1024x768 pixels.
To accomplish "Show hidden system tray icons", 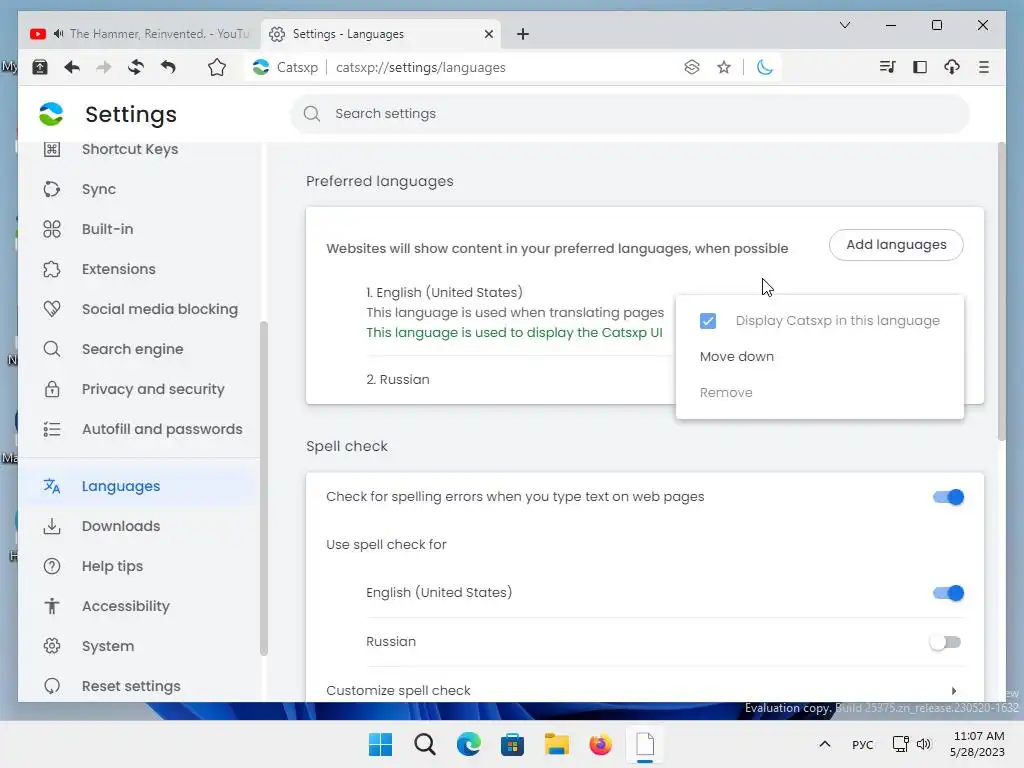I will pyautogui.click(x=825, y=744).
